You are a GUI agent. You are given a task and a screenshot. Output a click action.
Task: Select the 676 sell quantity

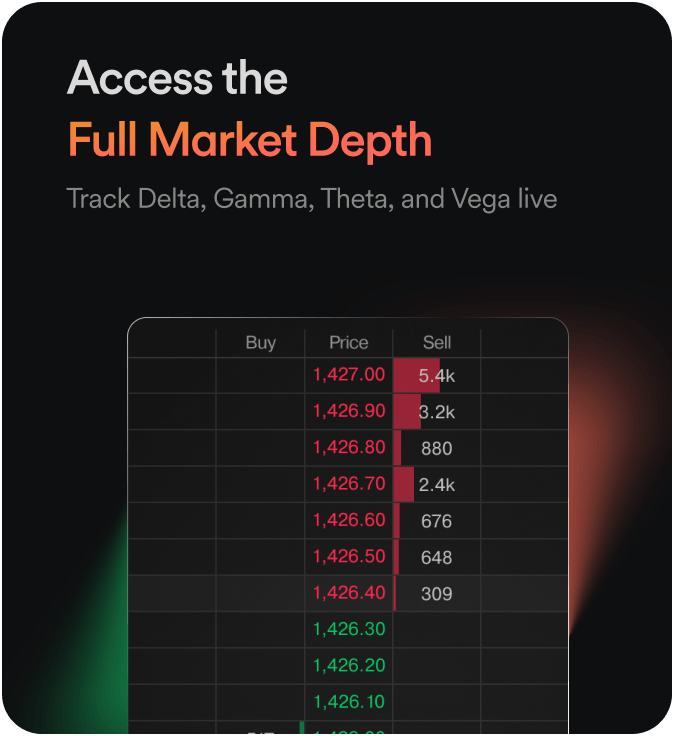click(436, 521)
